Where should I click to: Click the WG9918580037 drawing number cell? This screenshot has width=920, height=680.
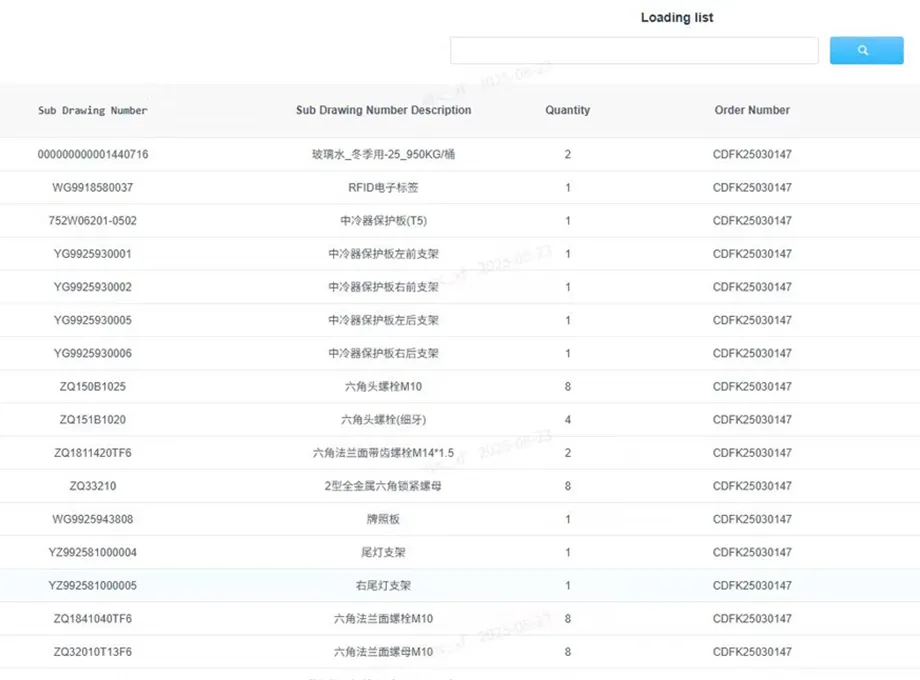[93, 188]
